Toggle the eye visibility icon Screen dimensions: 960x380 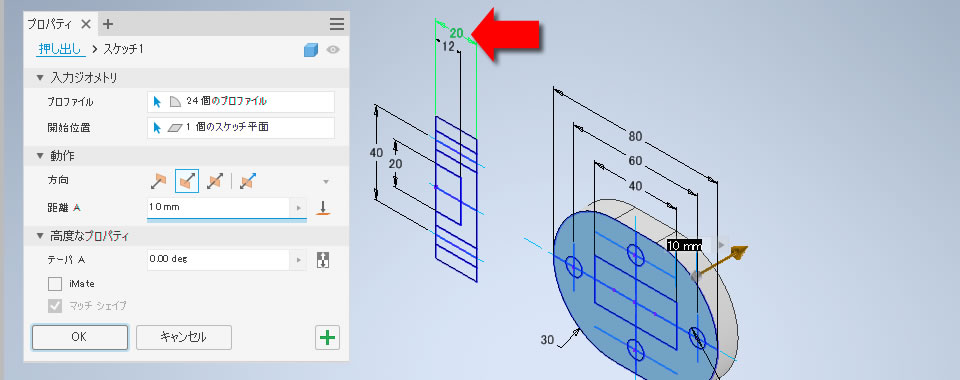332,50
